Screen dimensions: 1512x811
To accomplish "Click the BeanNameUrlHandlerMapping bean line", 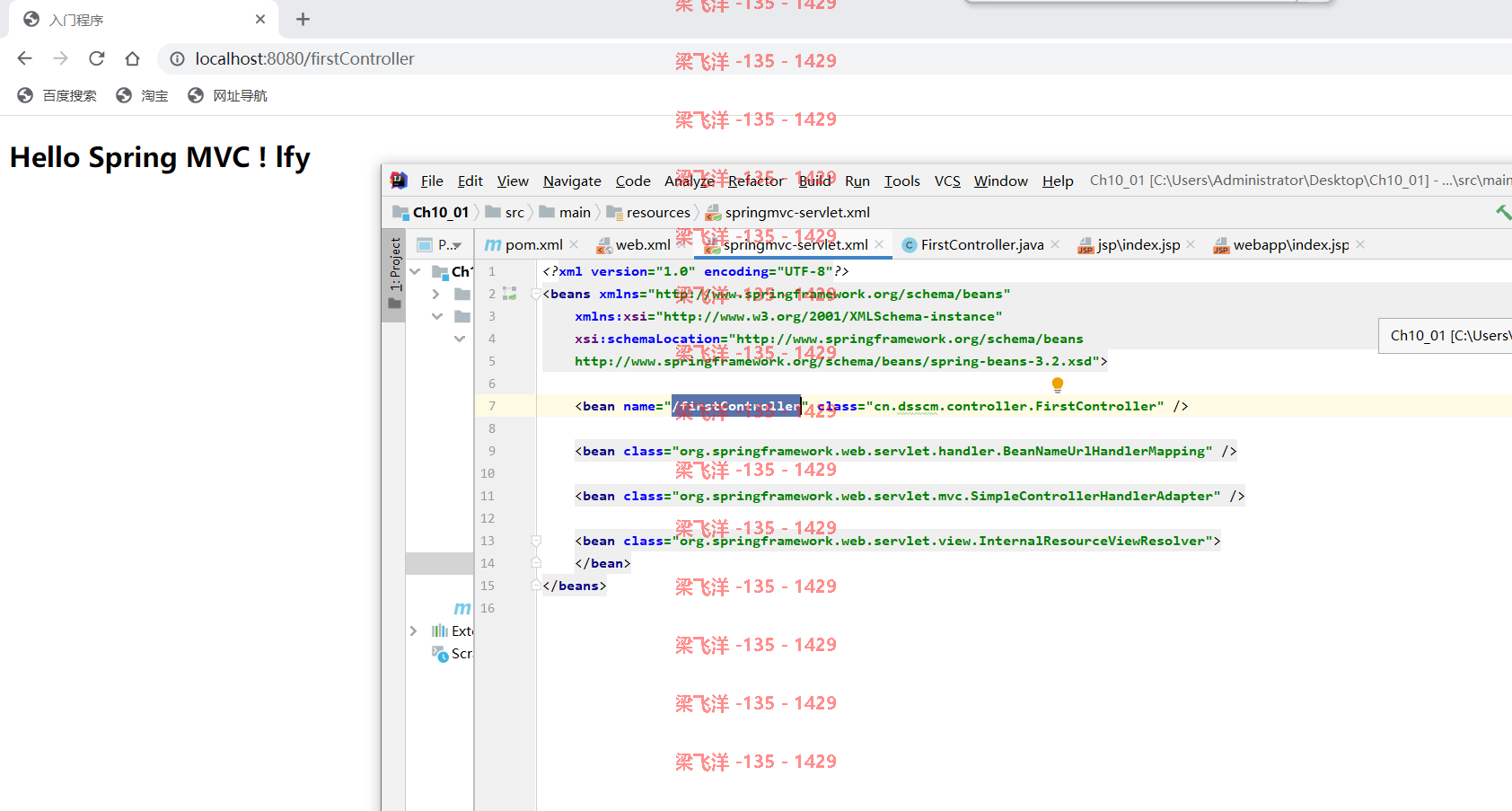I will point(906,451).
